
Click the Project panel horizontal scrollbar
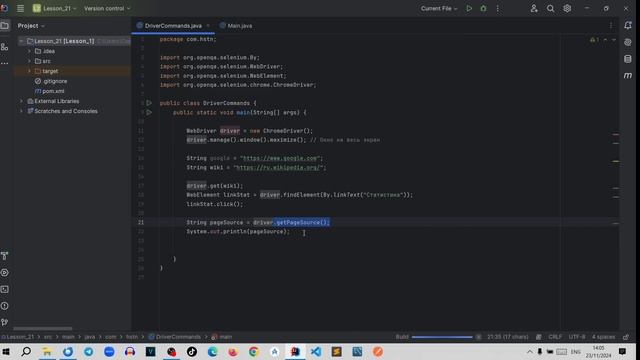pos(43,329)
